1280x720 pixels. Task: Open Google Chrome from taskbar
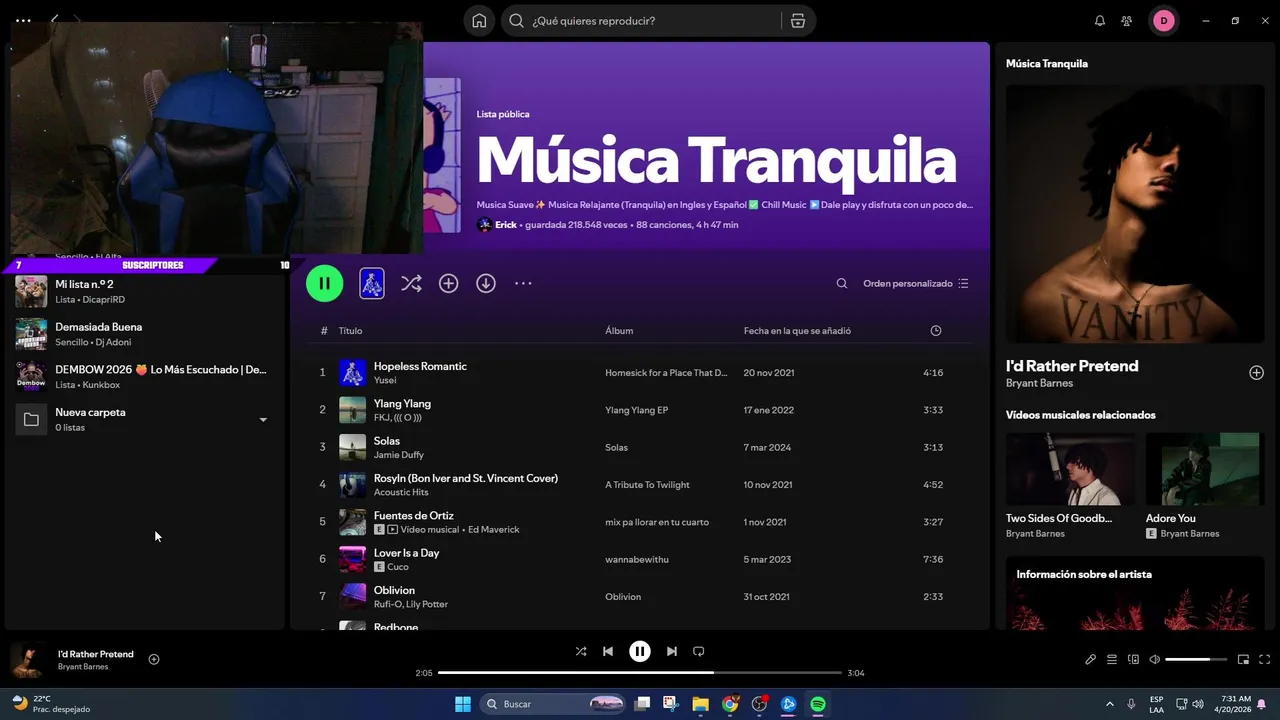730,704
